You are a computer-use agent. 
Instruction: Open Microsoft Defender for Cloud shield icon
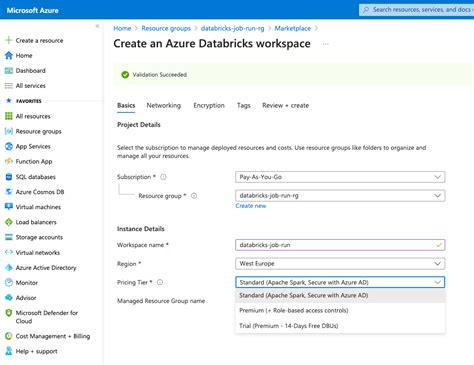(9, 313)
